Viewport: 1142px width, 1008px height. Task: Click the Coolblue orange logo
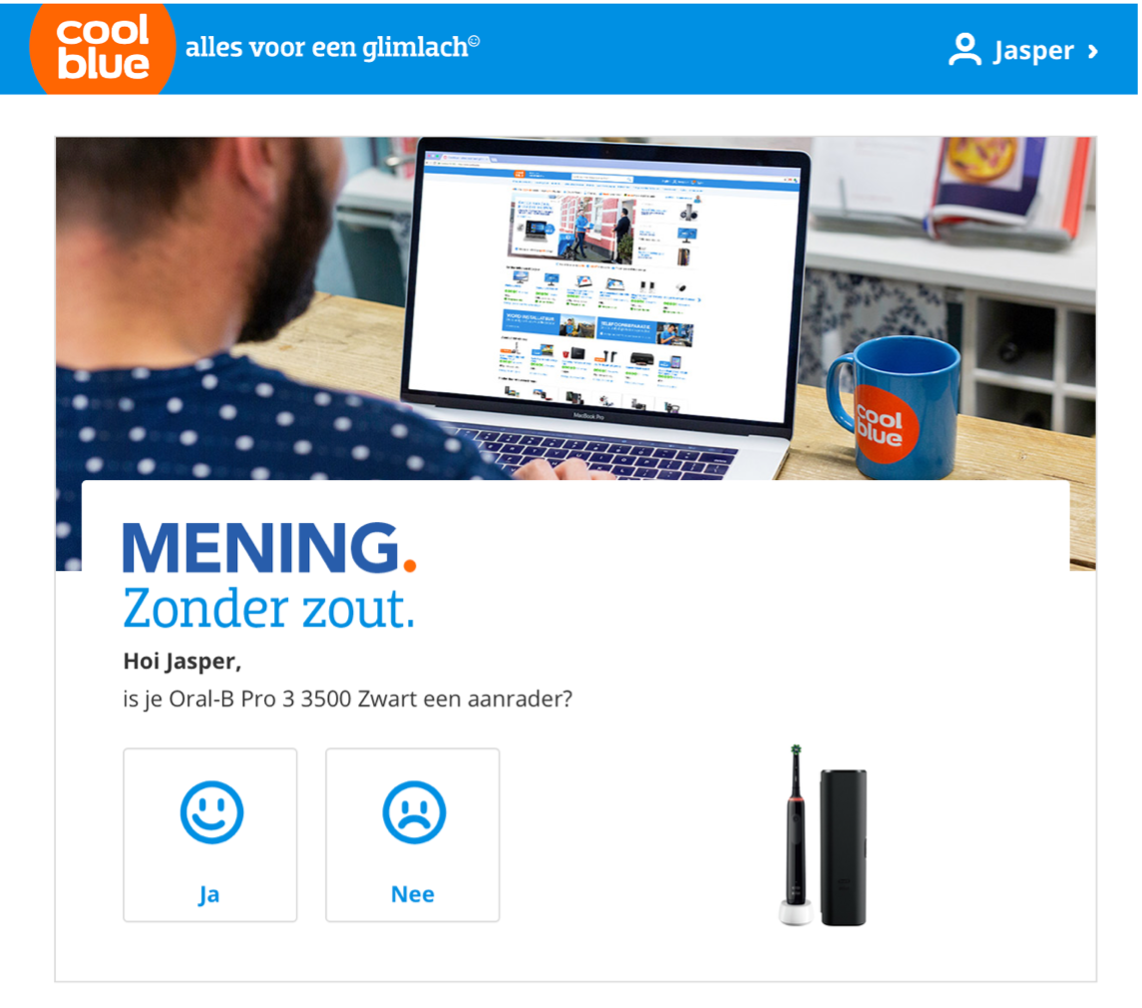pos(102,48)
